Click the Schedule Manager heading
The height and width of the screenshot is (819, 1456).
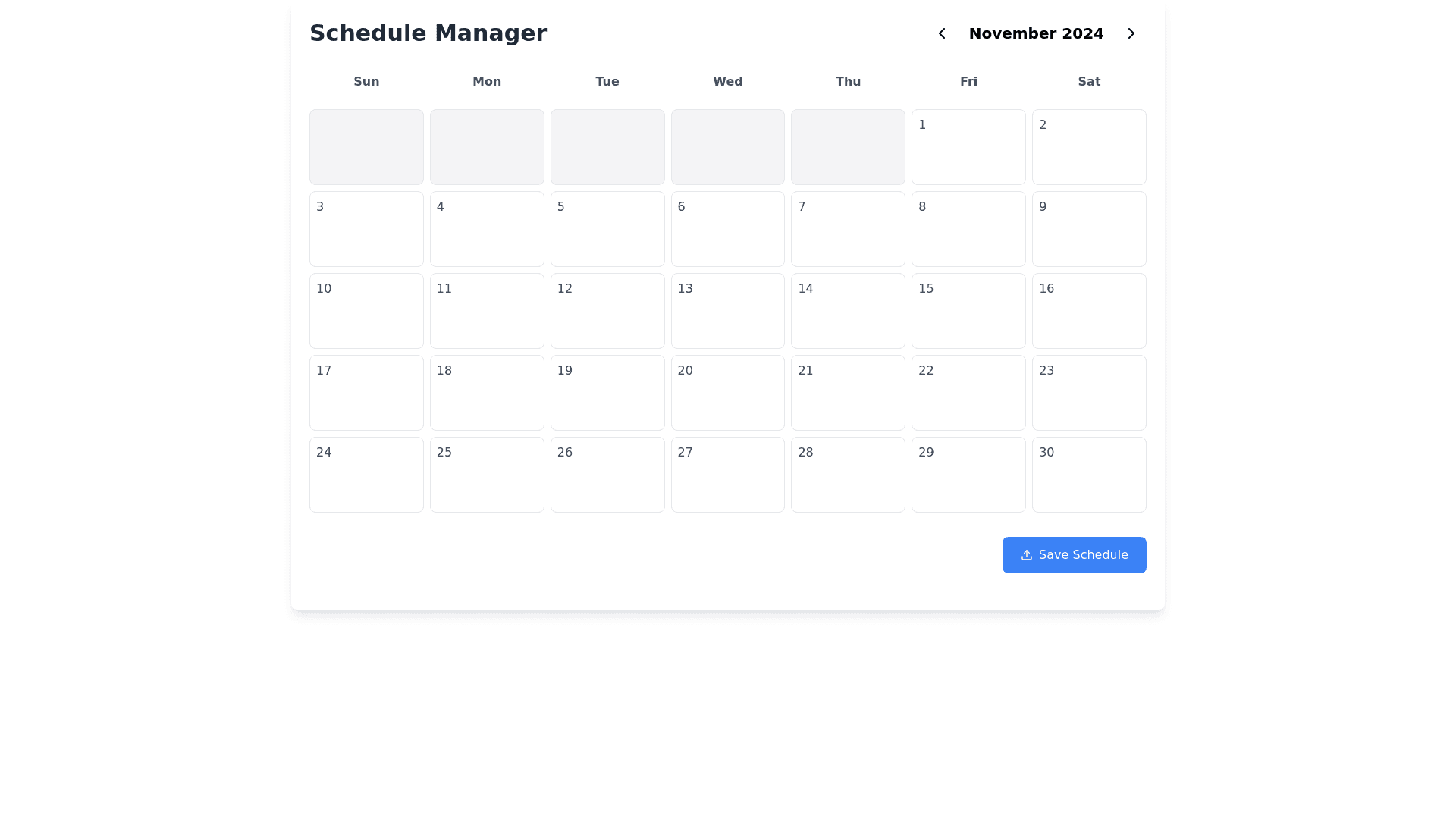click(428, 33)
